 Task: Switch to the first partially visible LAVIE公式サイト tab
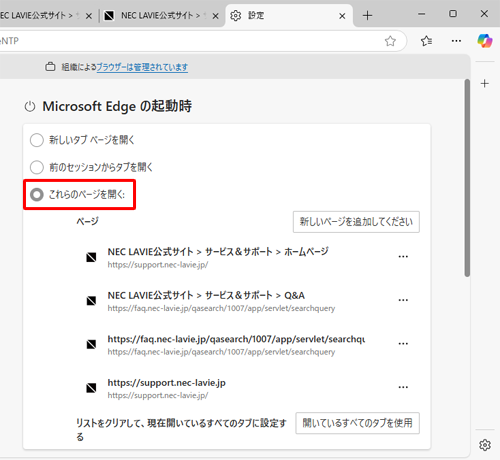(47, 16)
